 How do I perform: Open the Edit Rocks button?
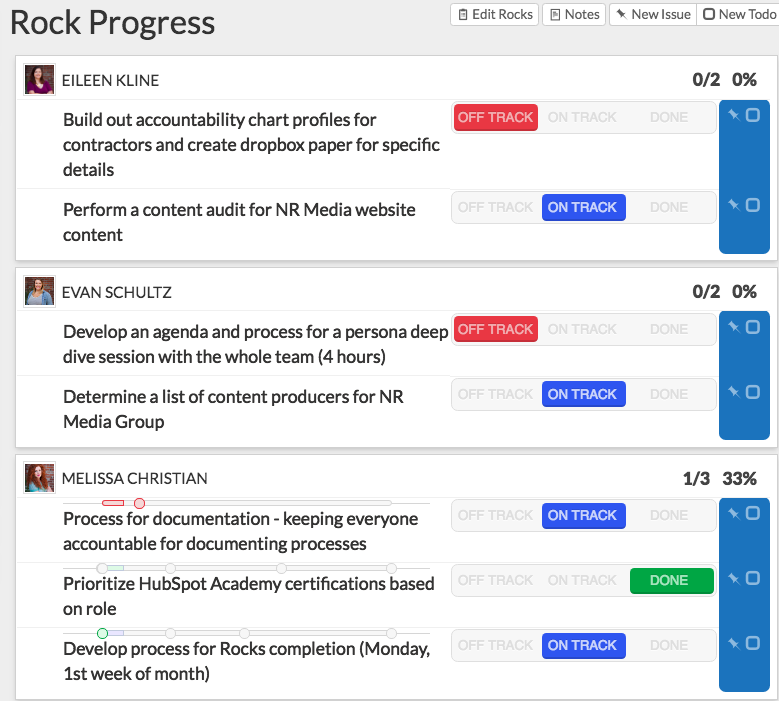click(x=495, y=14)
